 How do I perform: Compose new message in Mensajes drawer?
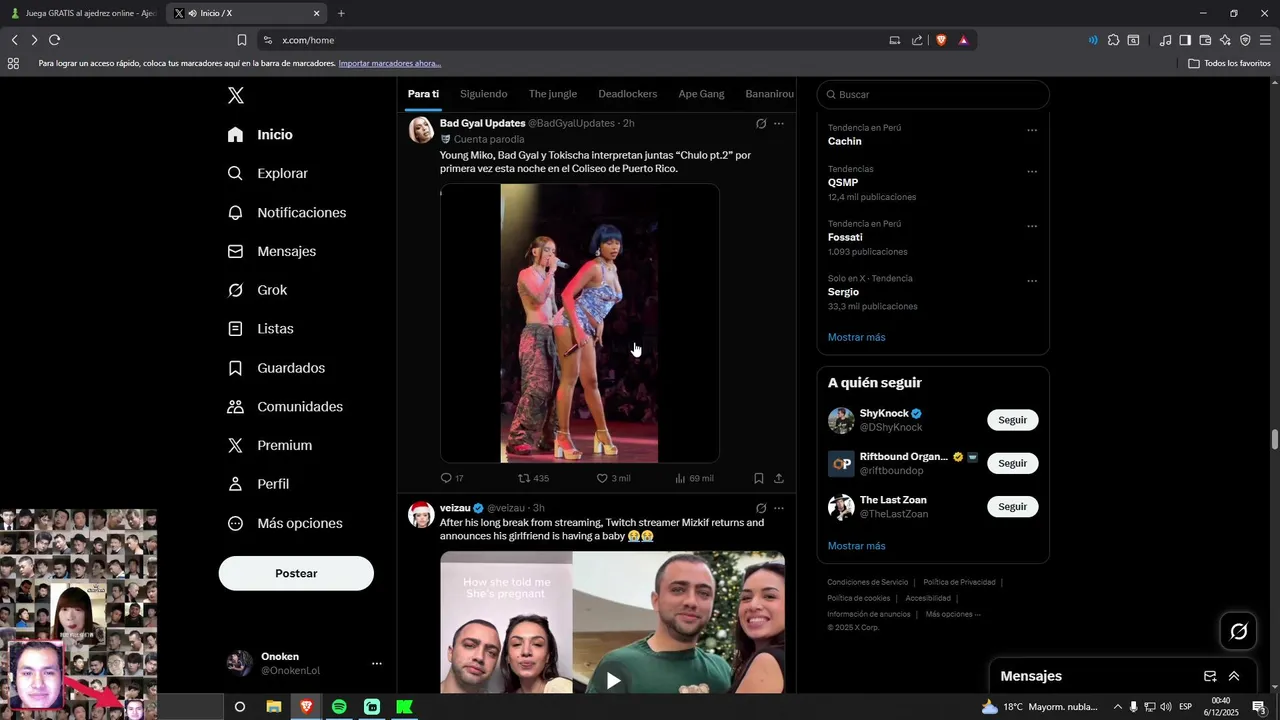1210,676
